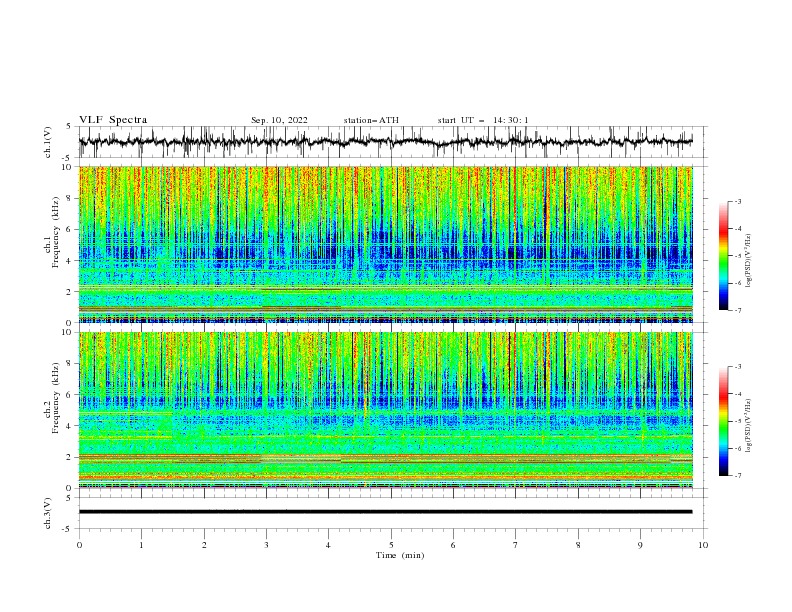The image size is (792, 612).
Task: Click the "4" kHz tick on ch.2 axis
Action: (71, 426)
